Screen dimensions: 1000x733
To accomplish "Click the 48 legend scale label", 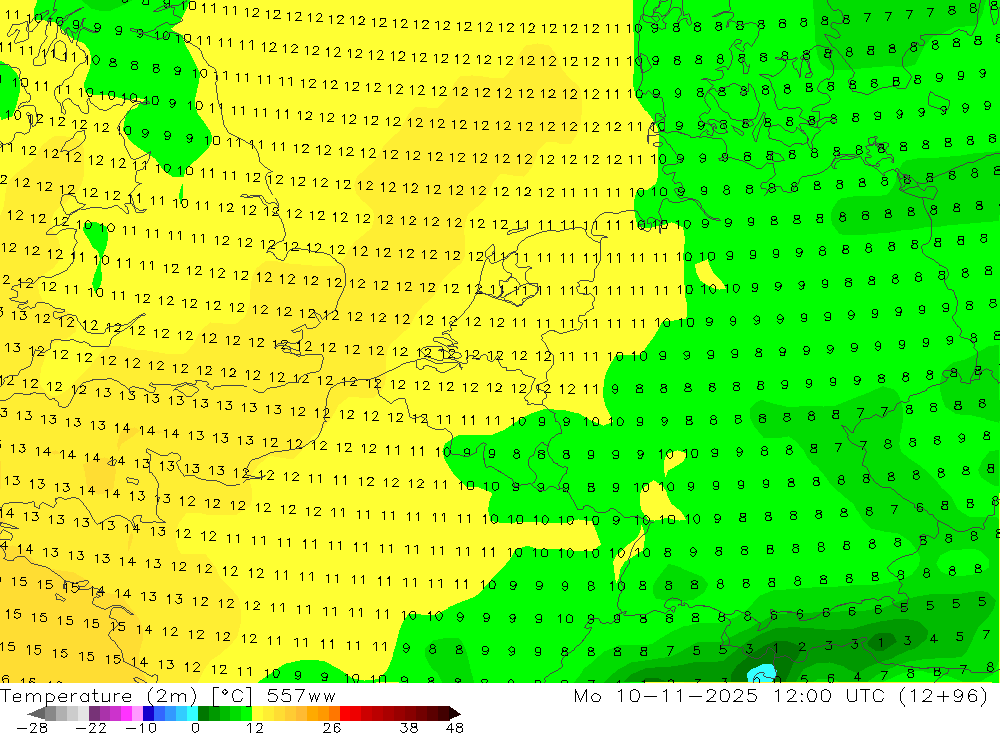I will click(455, 728).
